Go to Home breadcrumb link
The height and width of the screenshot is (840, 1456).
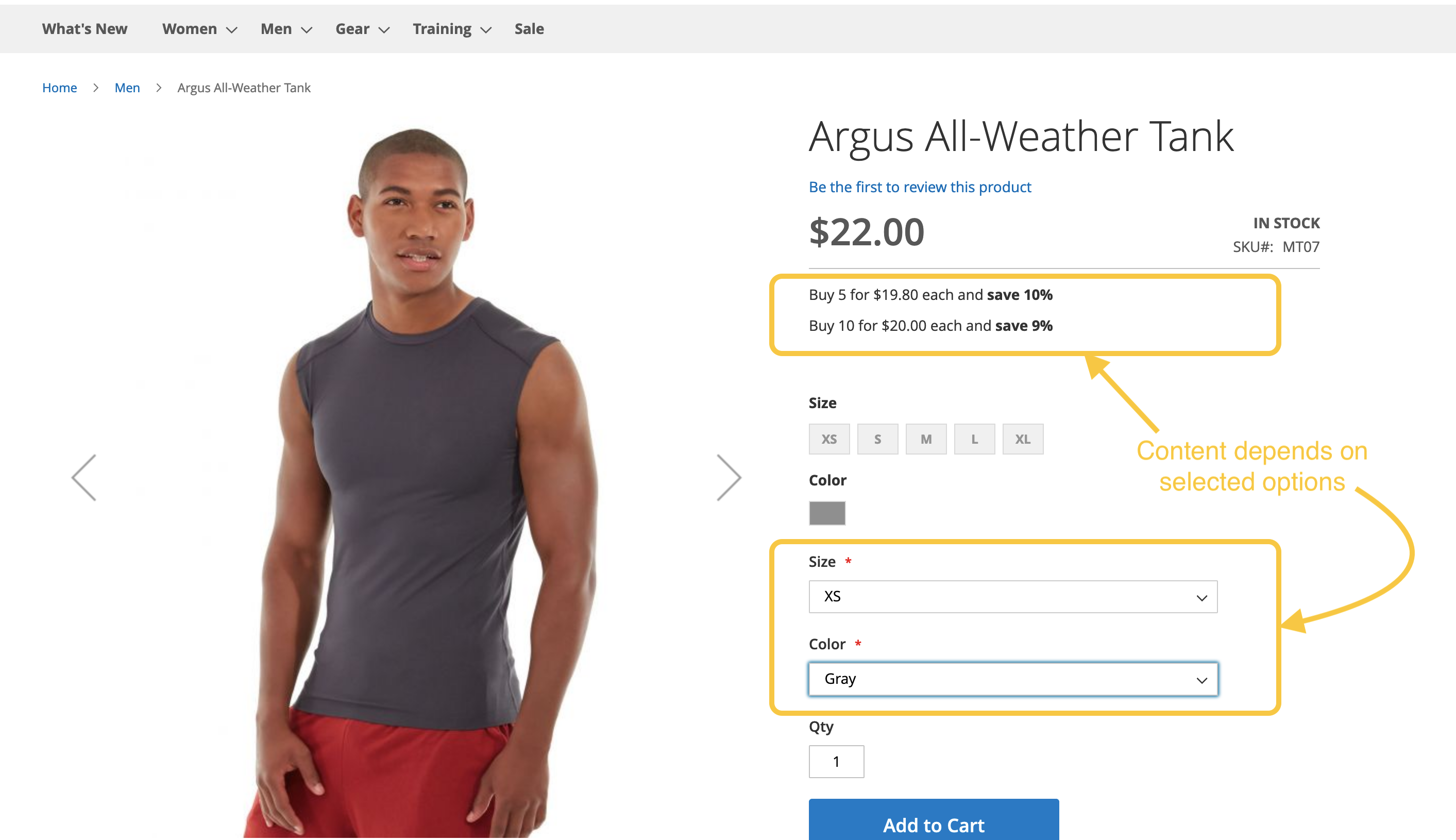[x=59, y=88]
